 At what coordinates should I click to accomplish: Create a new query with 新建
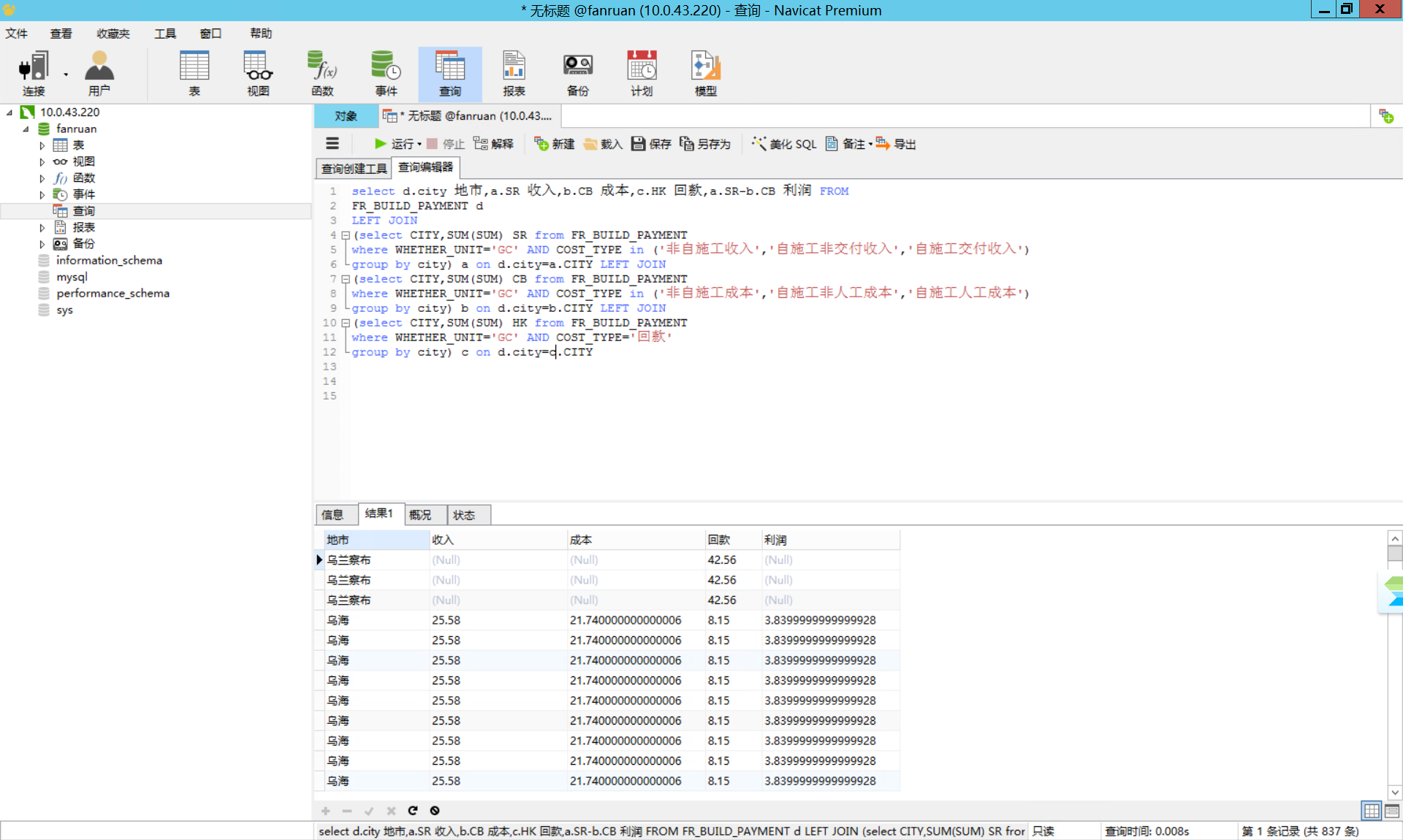click(554, 144)
